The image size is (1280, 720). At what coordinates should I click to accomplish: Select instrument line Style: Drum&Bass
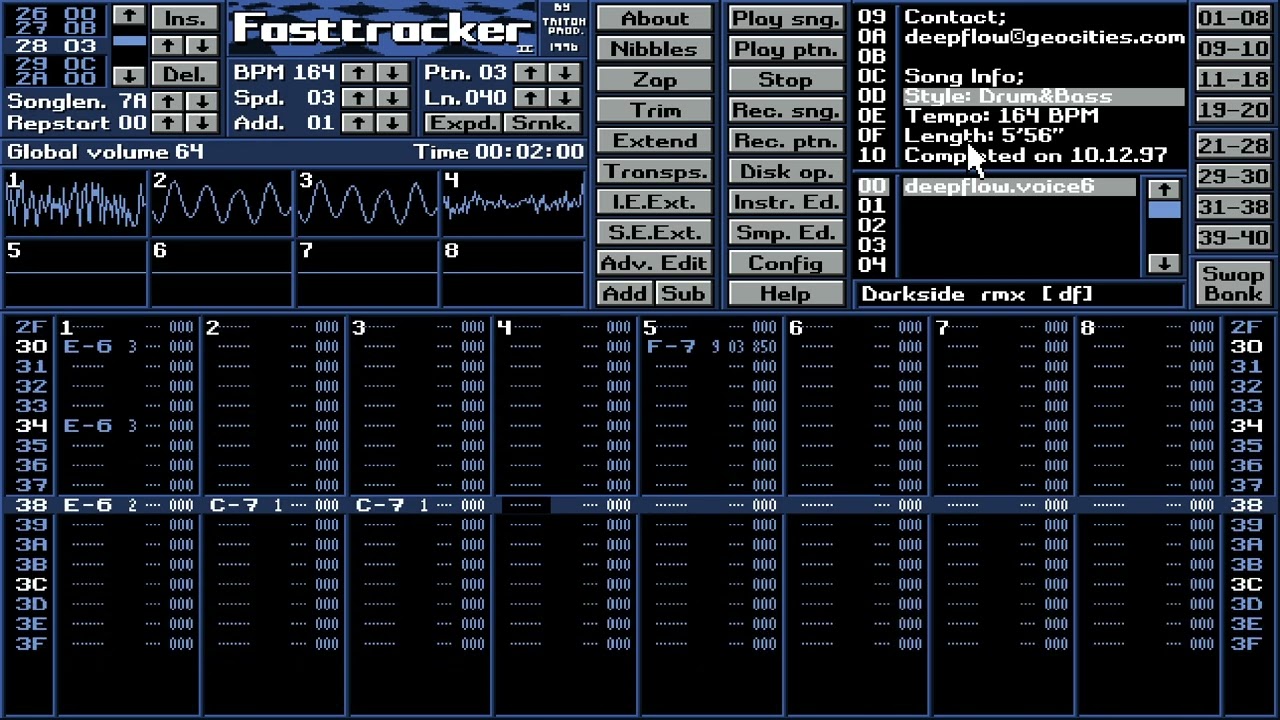[x=1044, y=96]
